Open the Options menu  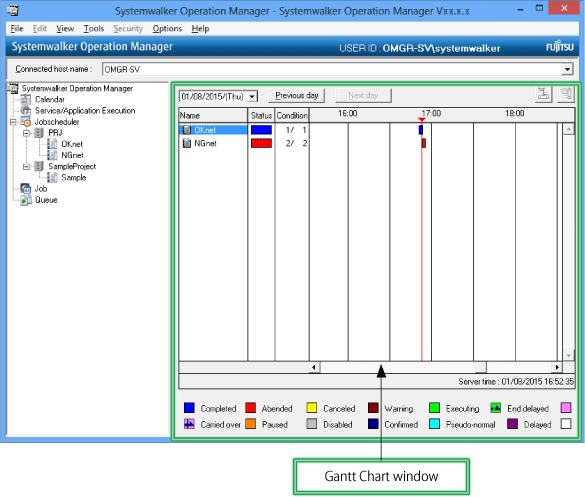tap(167, 29)
